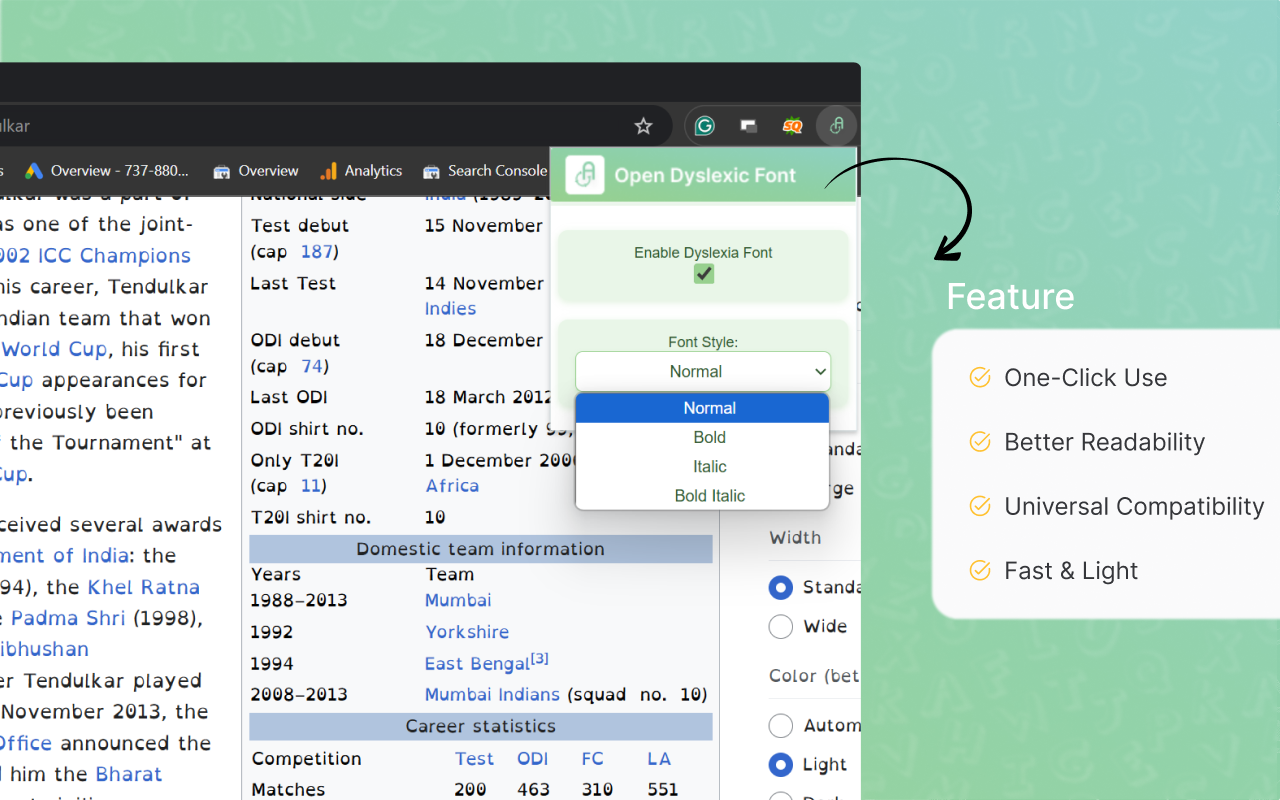The height and width of the screenshot is (800, 1280).
Task: Open the East Bengal team link
Action: click(x=477, y=664)
